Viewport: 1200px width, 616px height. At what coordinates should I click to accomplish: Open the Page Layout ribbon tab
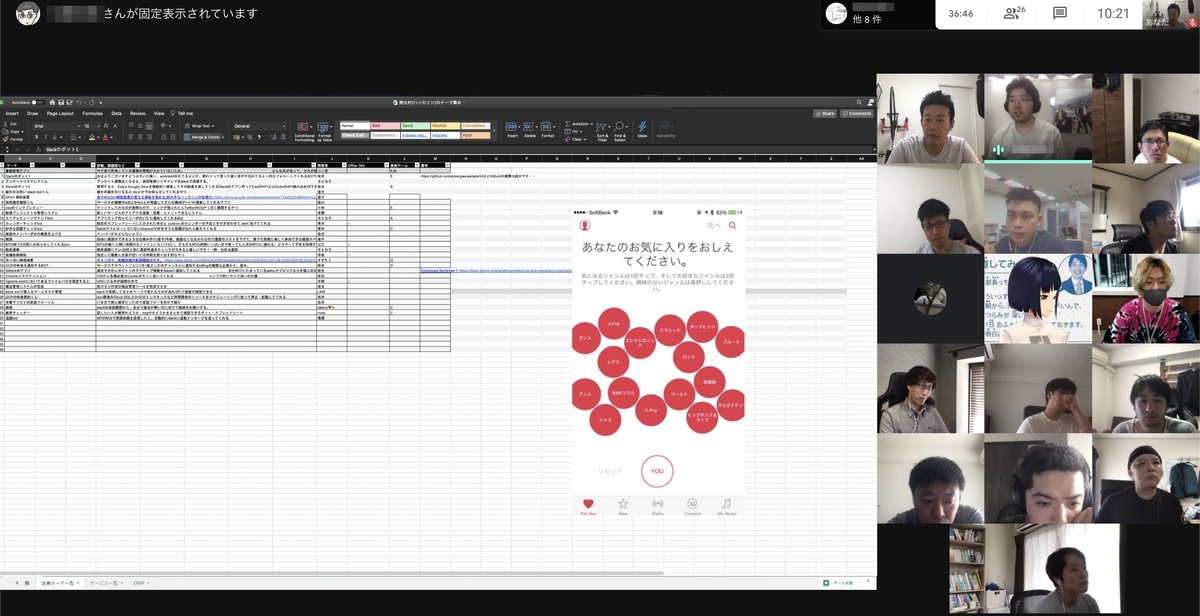[x=60, y=113]
